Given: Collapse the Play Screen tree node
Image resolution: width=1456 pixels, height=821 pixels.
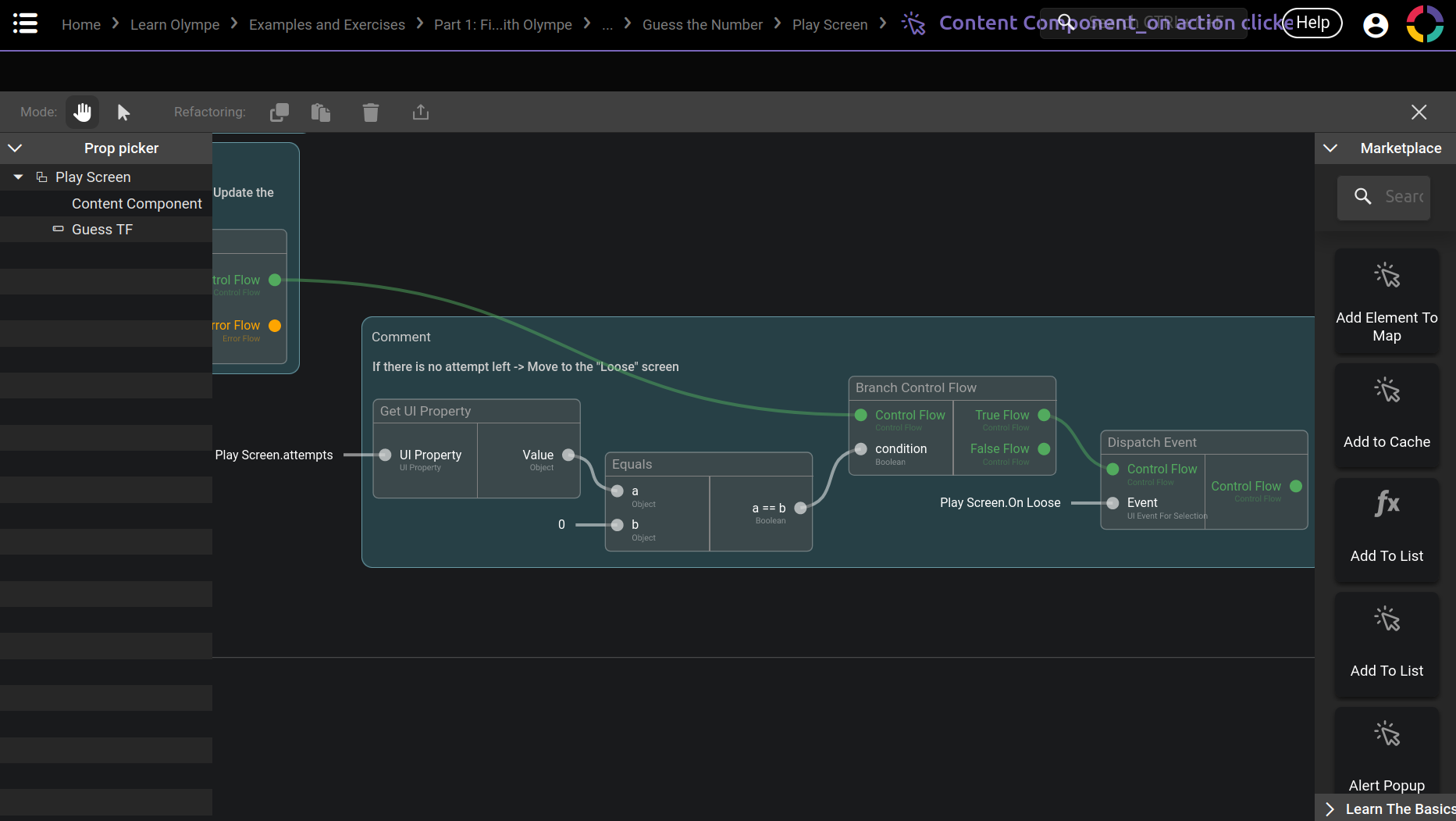Looking at the screenshot, I should pyautogui.click(x=18, y=177).
